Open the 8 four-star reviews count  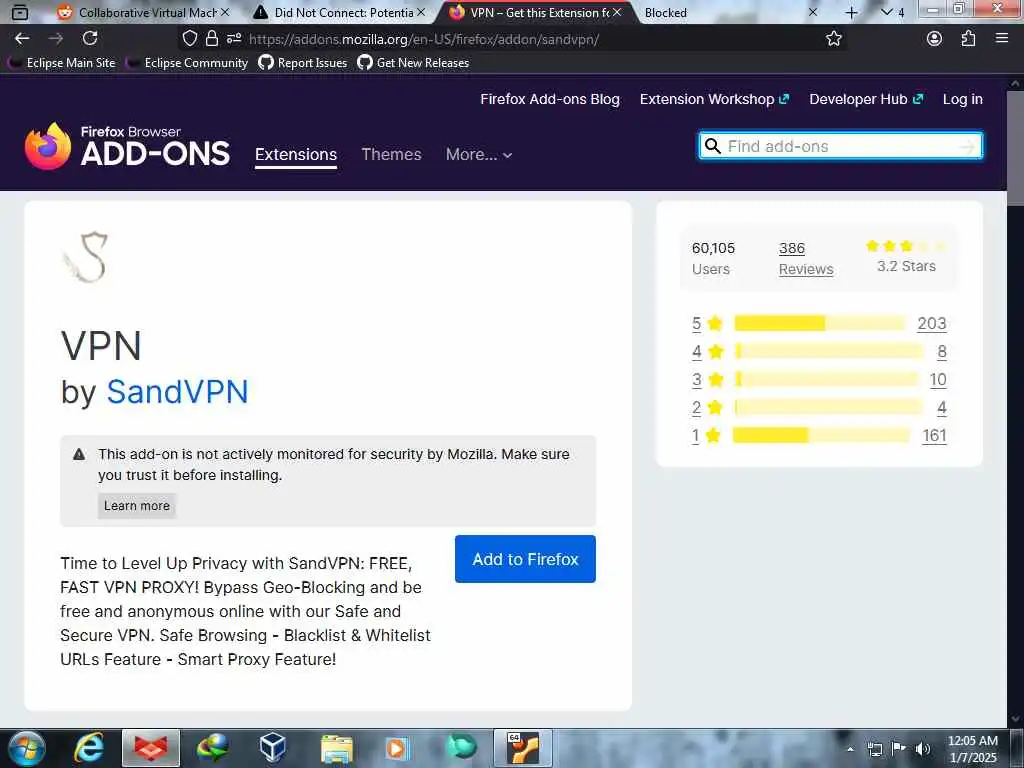click(x=942, y=351)
